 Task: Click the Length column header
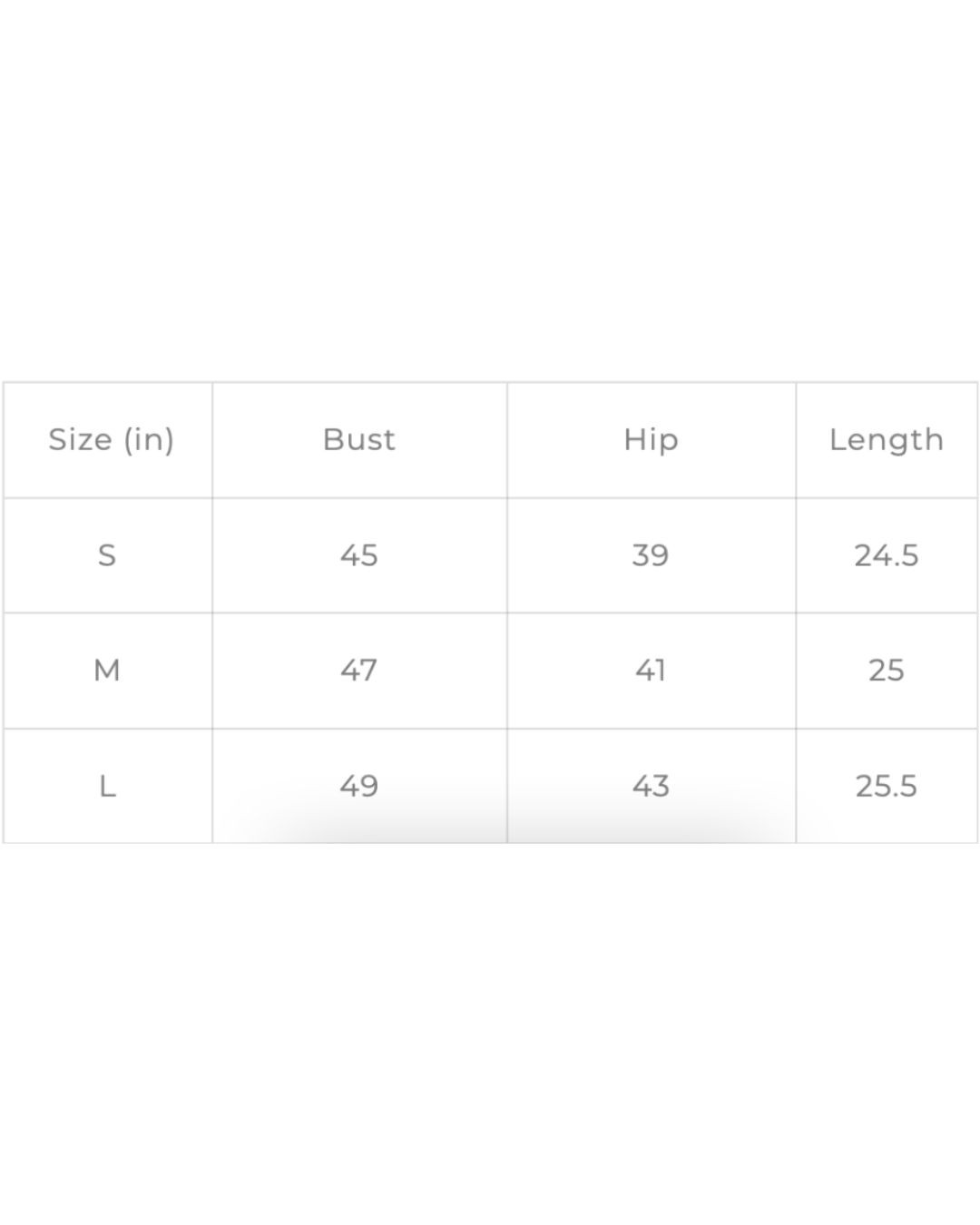click(886, 440)
